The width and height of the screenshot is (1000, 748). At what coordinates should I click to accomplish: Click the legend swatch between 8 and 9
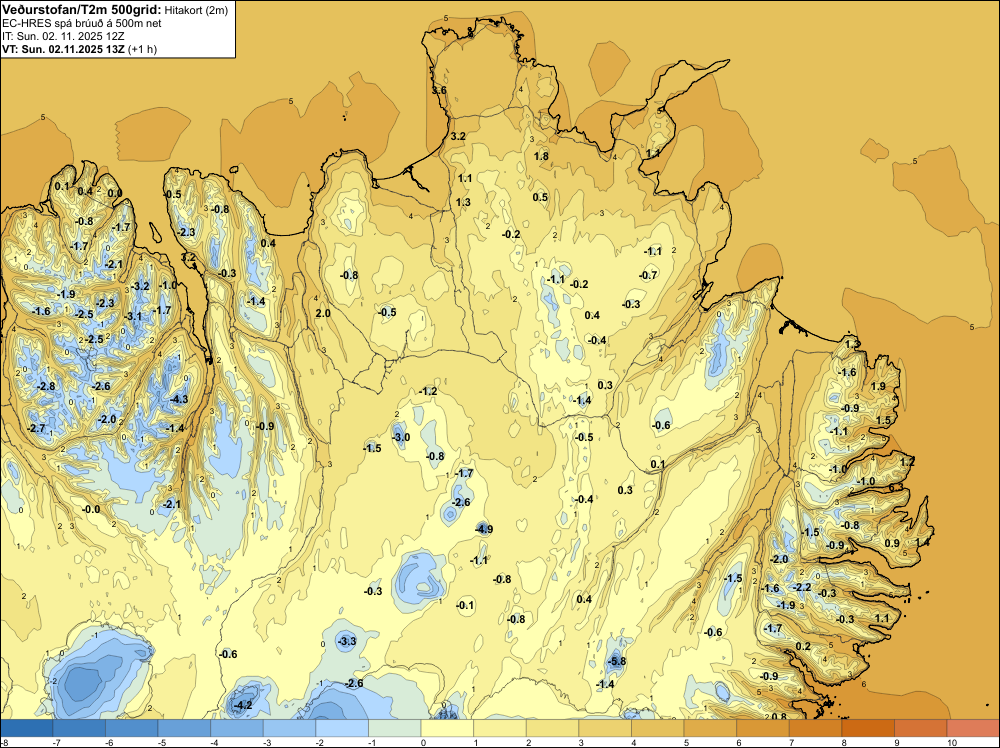click(x=868, y=728)
